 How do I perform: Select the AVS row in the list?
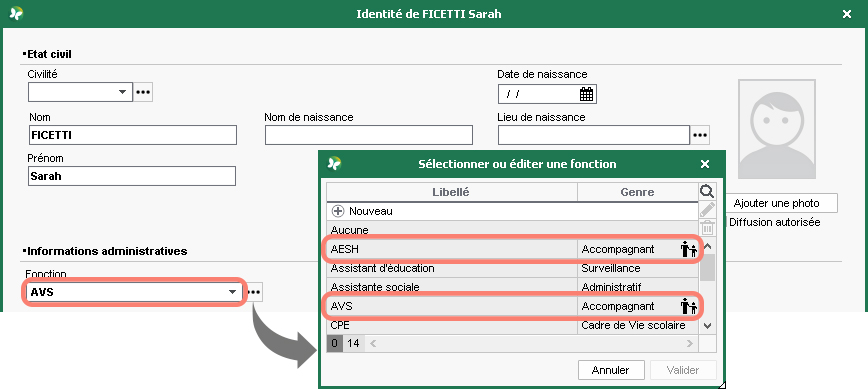512,306
